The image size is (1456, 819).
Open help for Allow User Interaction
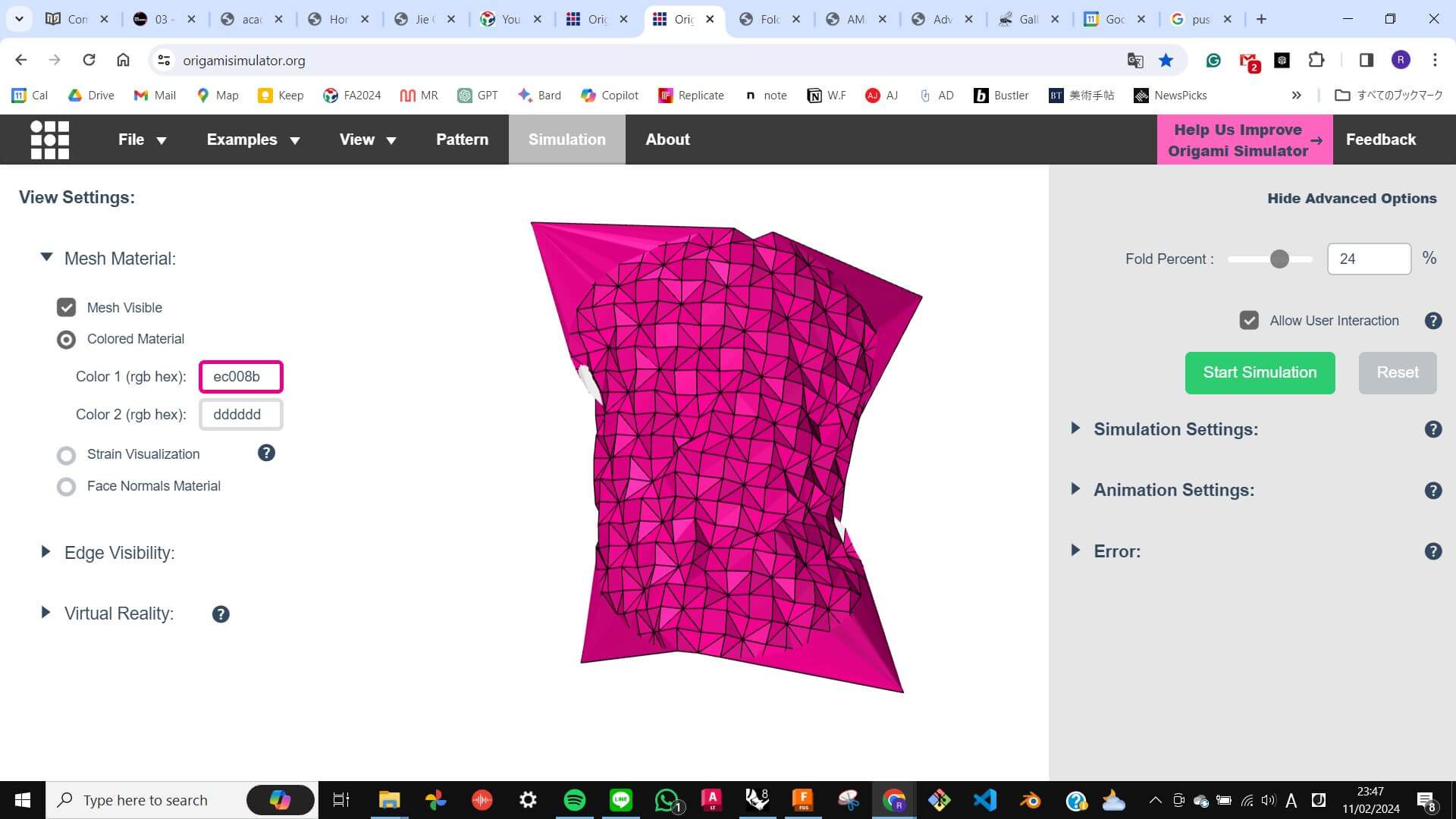click(1432, 321)
